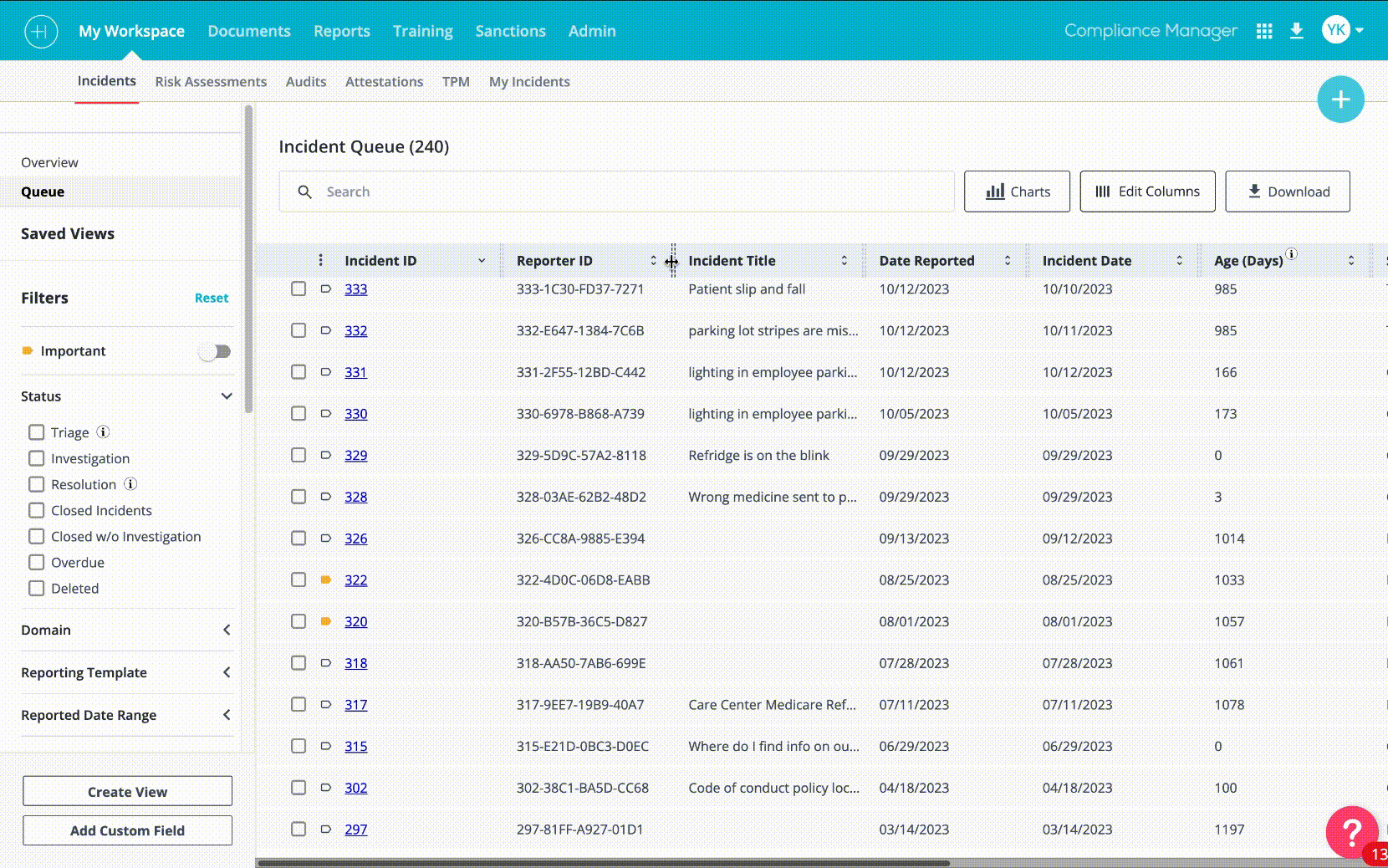Image resolution: width=1388 pixels, height=868 pixels.
Task: Open the Reports menu
Action: (342, 31)
